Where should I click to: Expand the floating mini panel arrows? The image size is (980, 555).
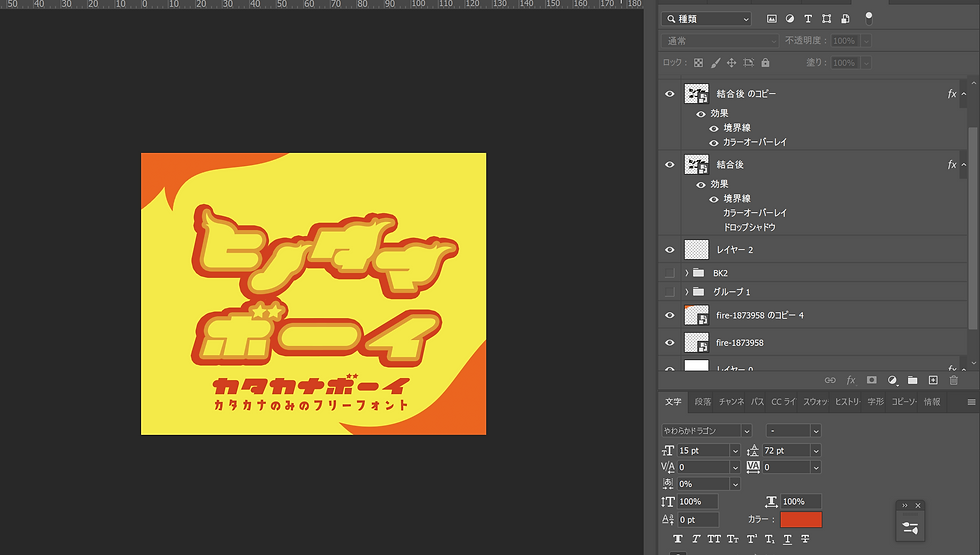pyautogui.click(x=904, y=506)
